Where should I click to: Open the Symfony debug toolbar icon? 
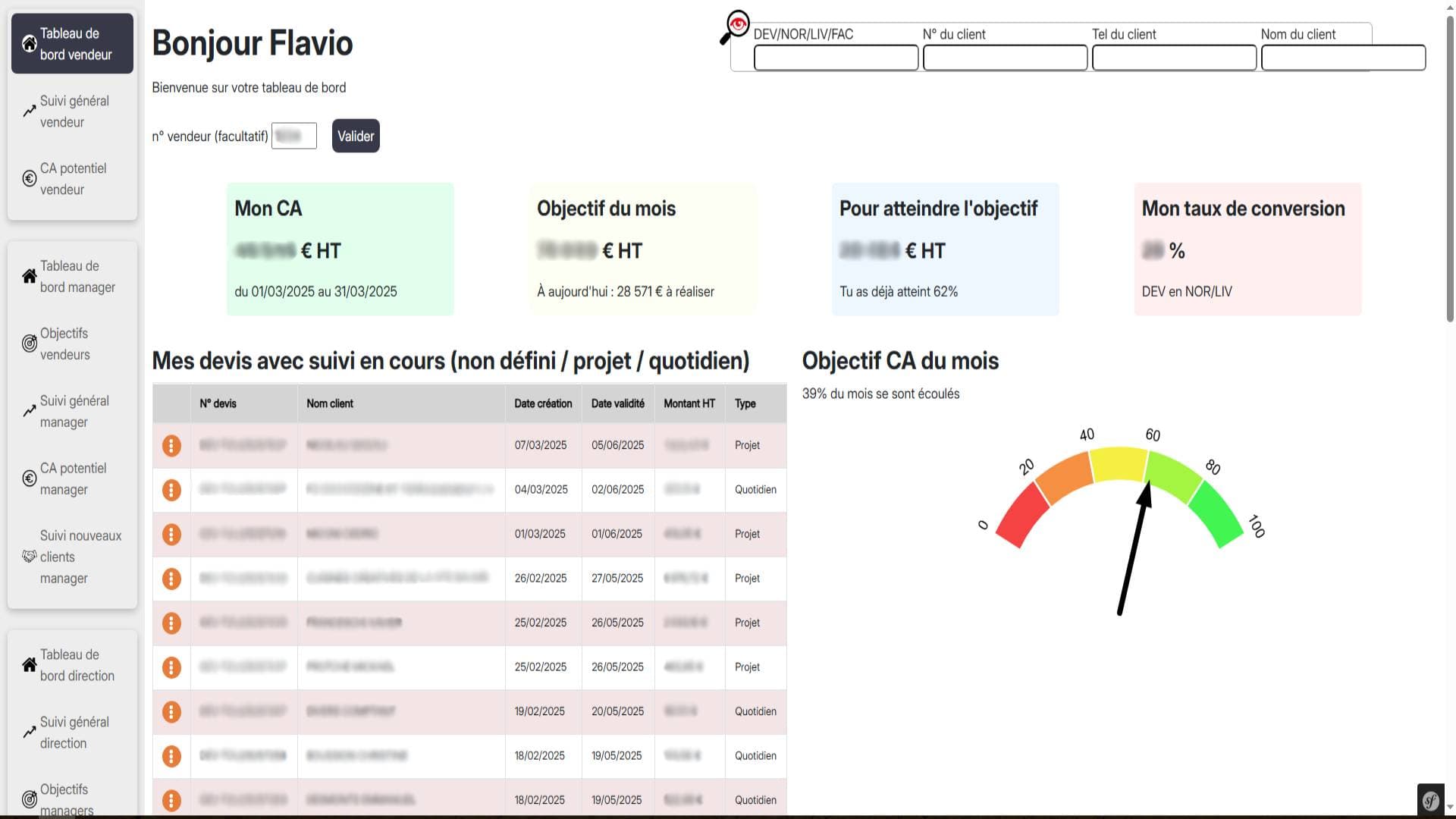pos(1431,799)
